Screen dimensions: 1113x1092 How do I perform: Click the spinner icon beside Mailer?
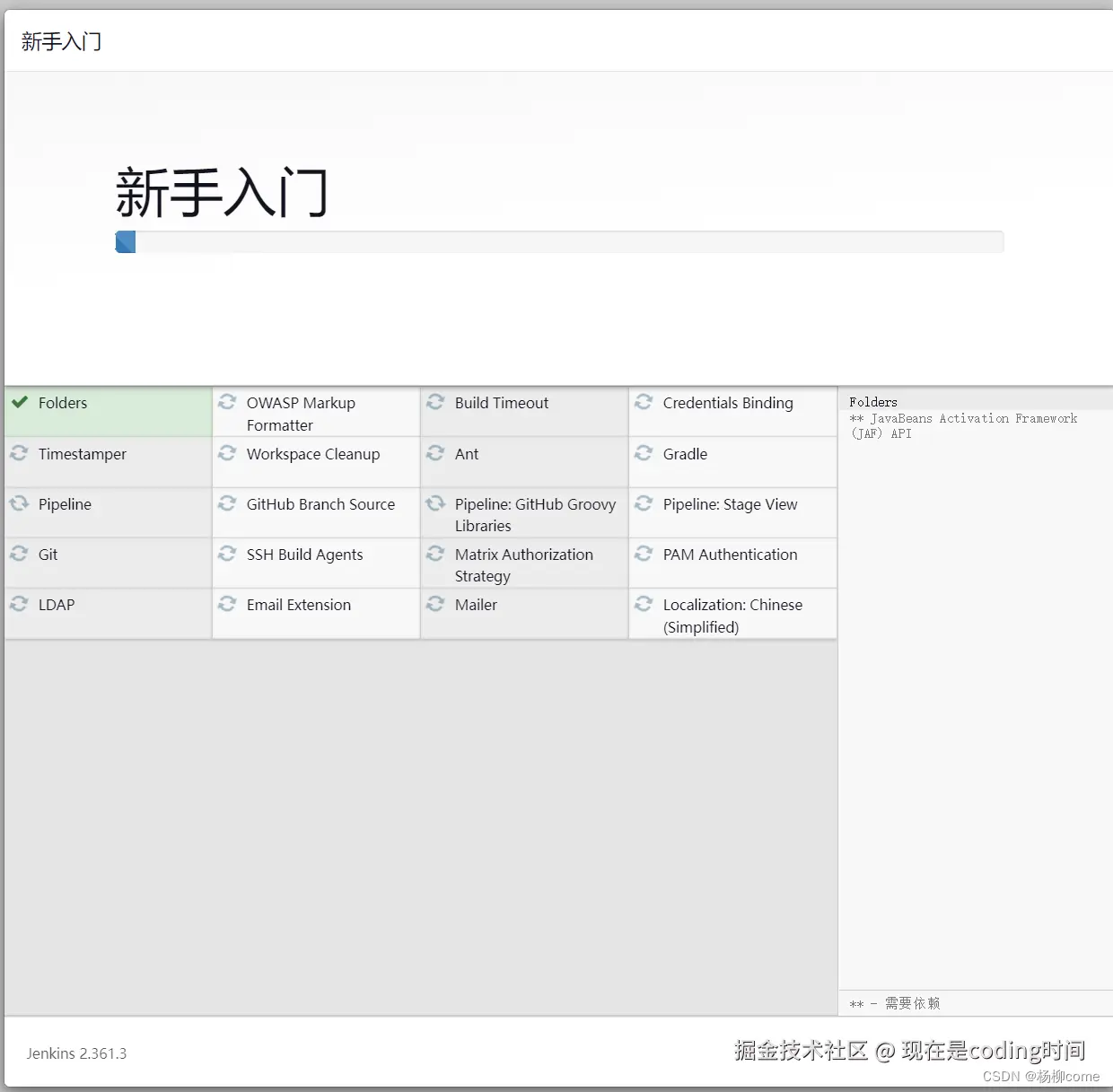click(436, 605)
